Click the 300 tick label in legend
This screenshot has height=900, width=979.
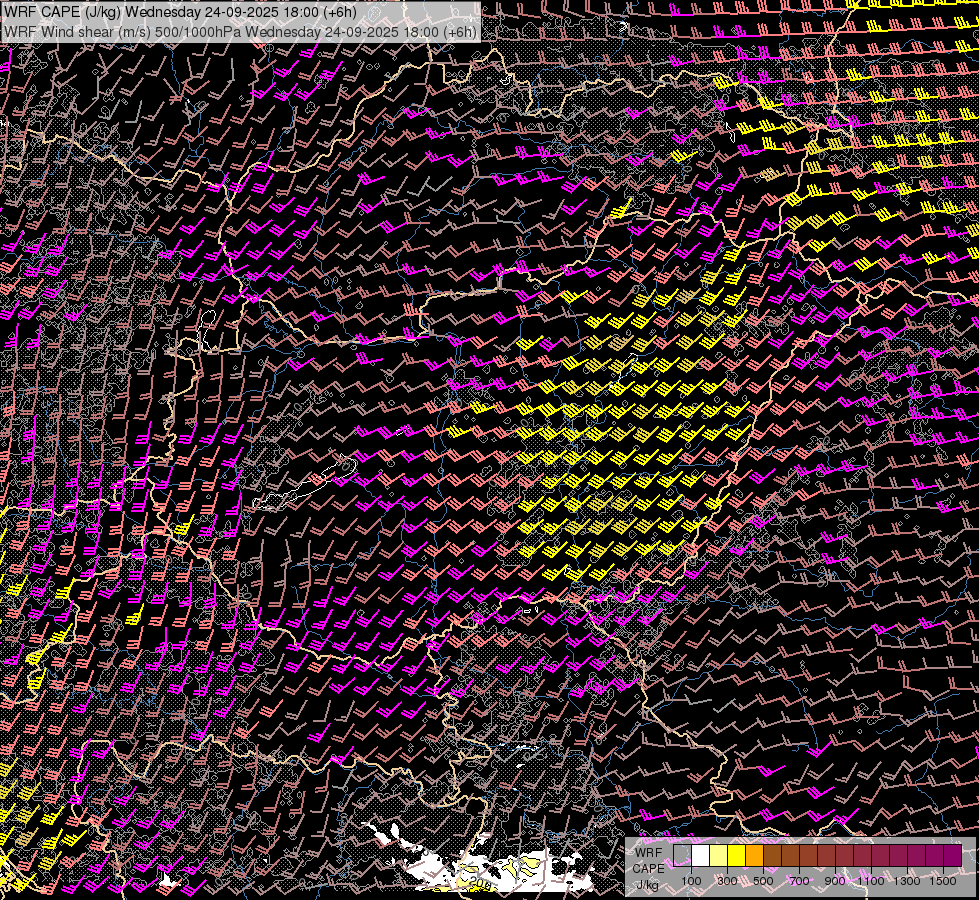click(727, 881)
